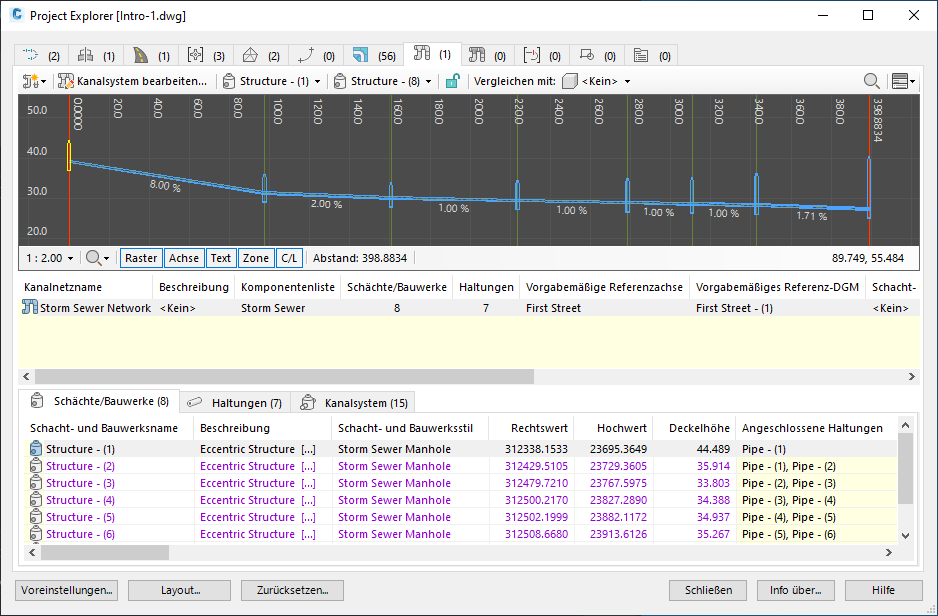The height and width of the screenshot is (616, 938).
Task: Open the zoom tool icon in the profile toolbar
Action: 93,257
